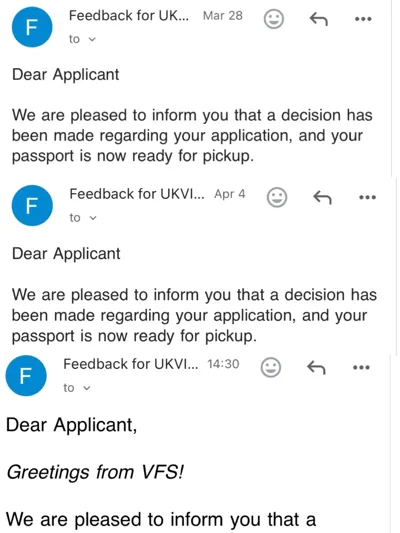Screen dimensions: 400x533
Task: Expand recipients of Apr 4 email
Action: click(x=83, y=218)
